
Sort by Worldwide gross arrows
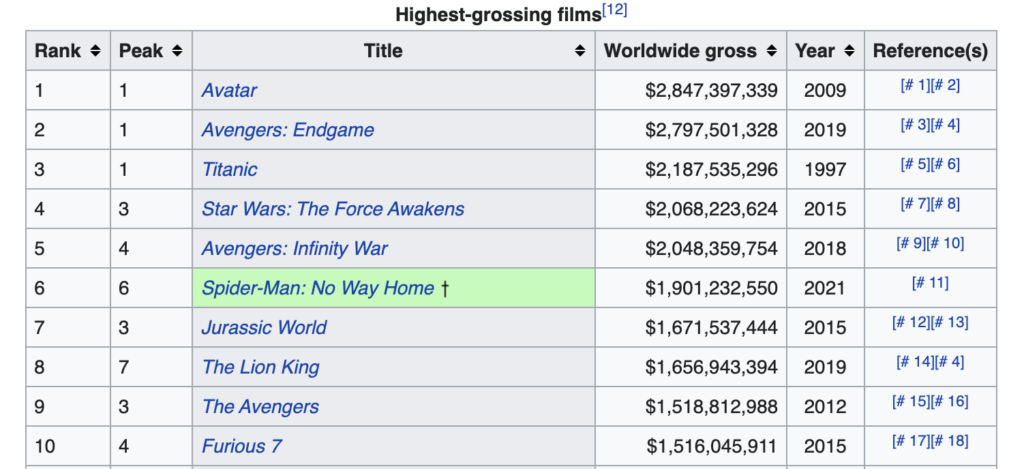pyautogui.click(x=771, y=51)
